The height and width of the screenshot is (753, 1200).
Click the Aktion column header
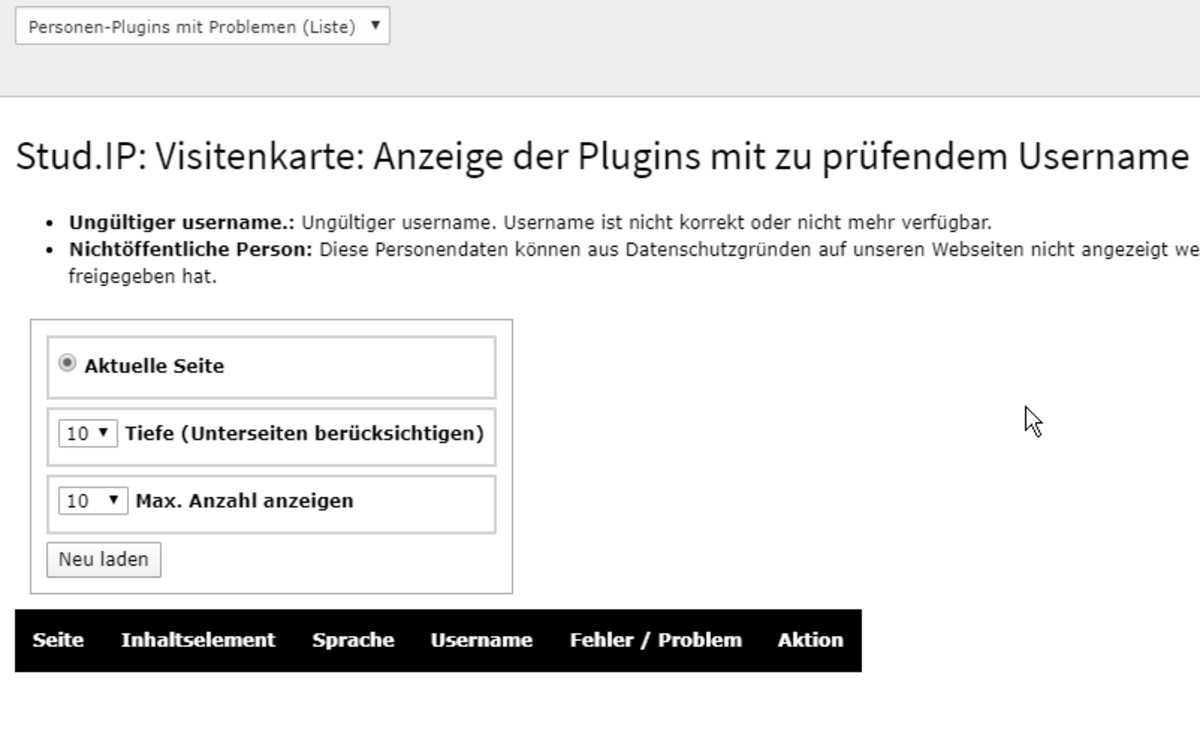point(810,640)
